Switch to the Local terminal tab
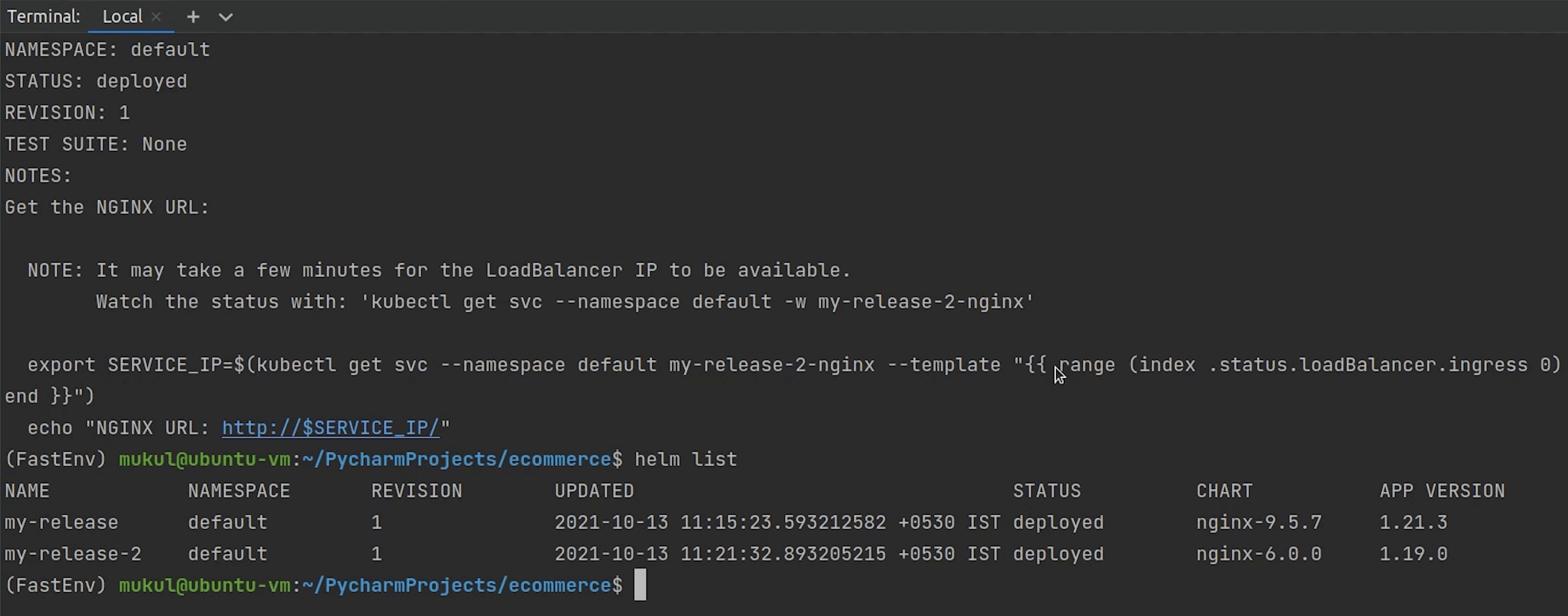 [x=122, y=17]
